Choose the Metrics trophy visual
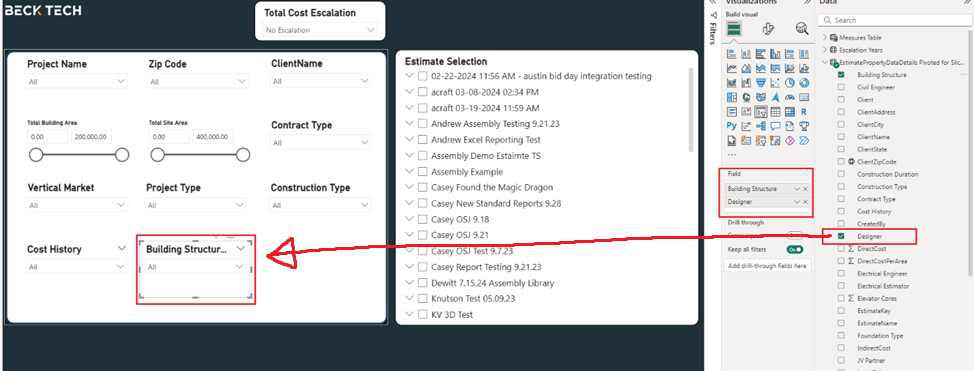This screenshot has width=974, height=371. tap(804, 126)
